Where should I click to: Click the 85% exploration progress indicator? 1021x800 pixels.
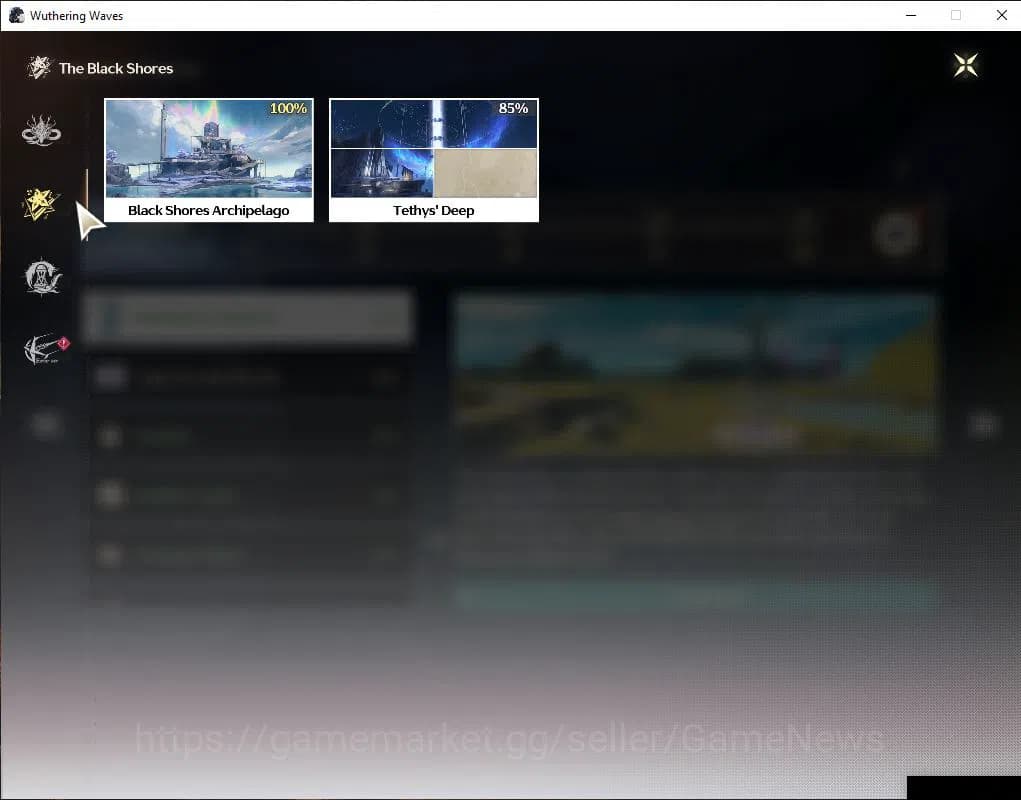coord(513,109)
